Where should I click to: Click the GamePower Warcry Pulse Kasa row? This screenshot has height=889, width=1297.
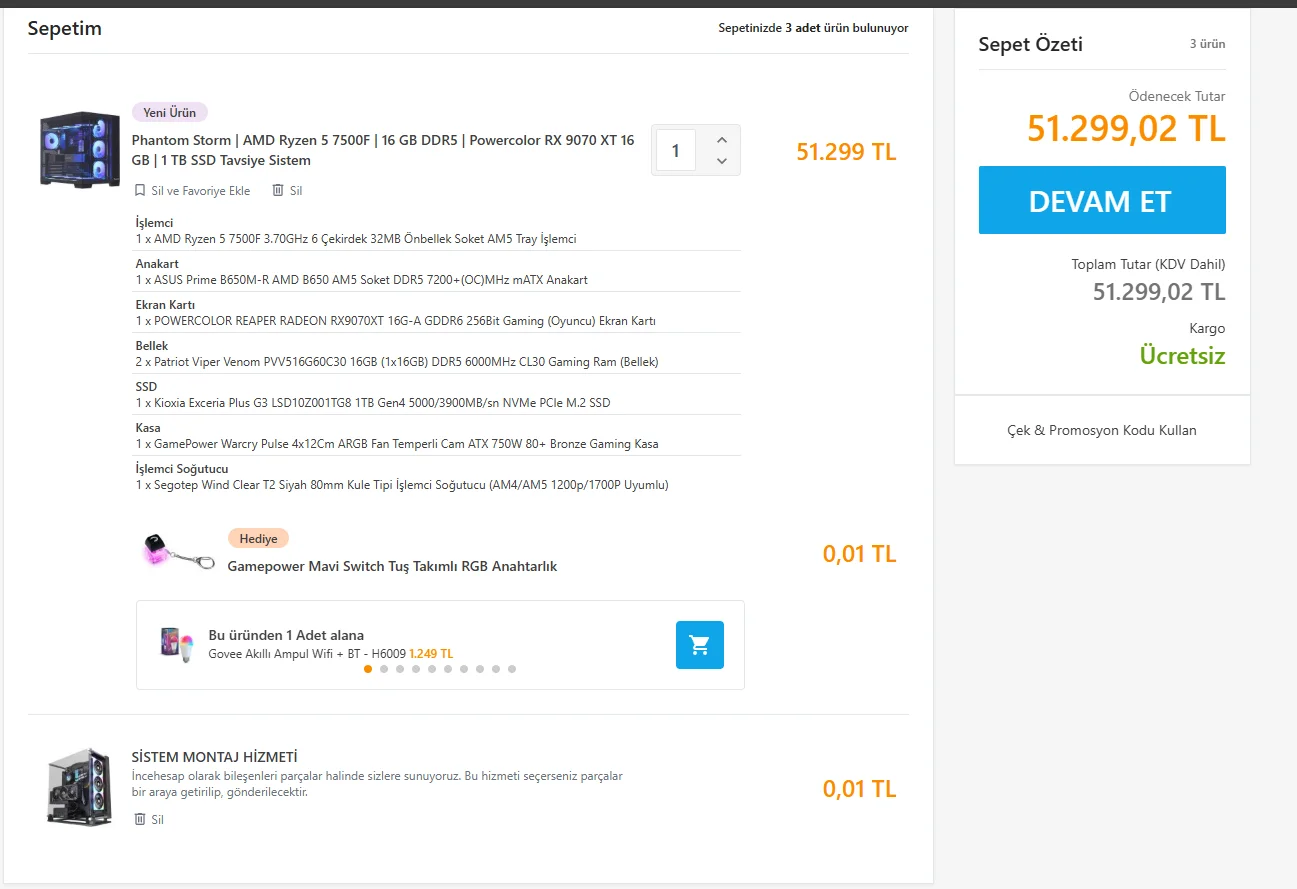click(x=438, y=435)
